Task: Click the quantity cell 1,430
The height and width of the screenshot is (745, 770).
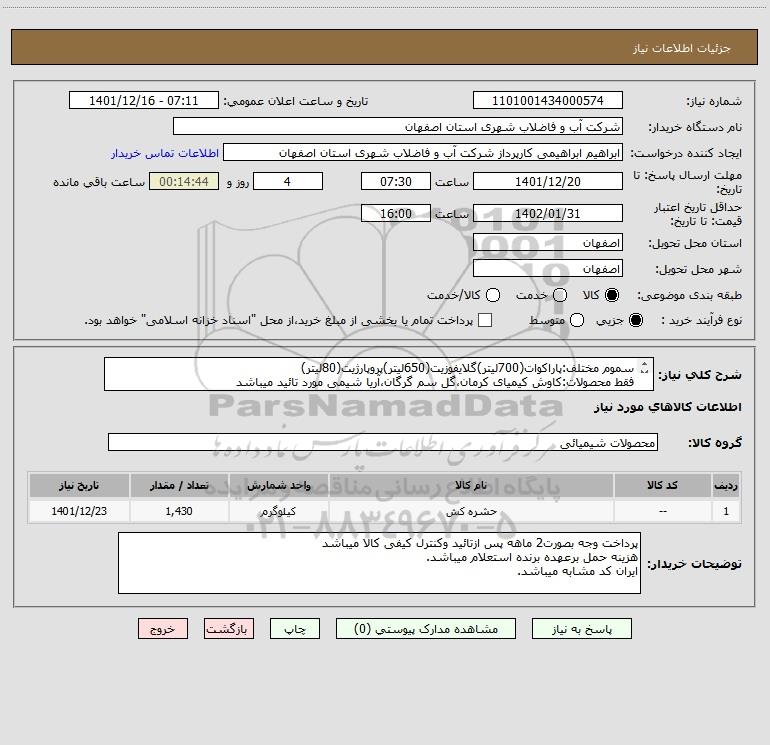Action: pyautogui.click(x=179, y=511)
